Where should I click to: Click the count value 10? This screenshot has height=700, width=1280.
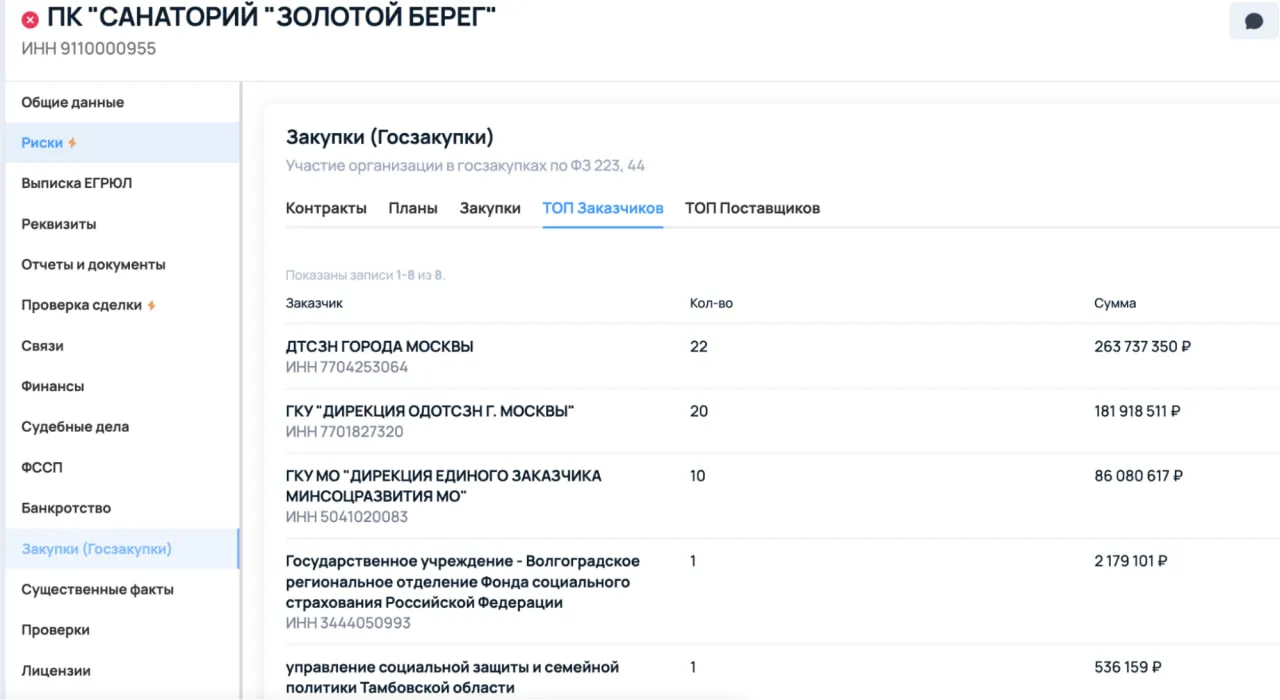(x=698, y=476)
